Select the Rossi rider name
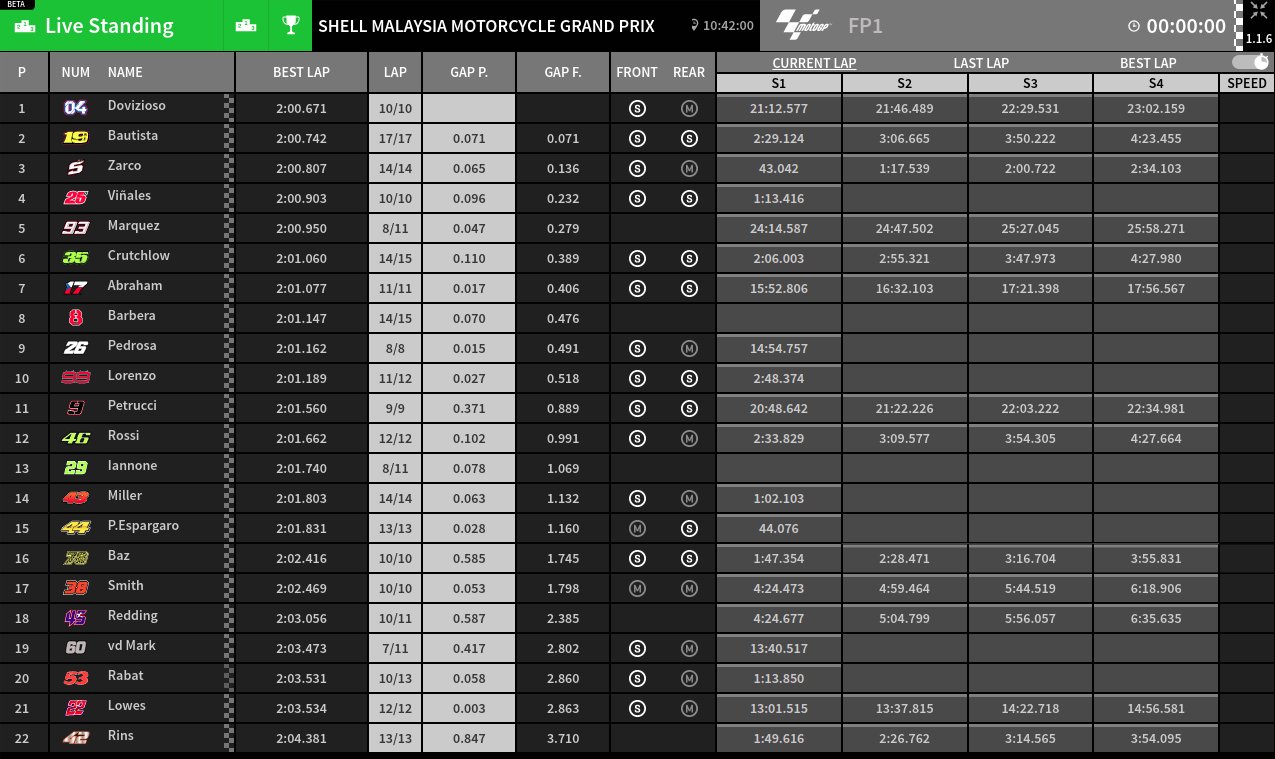Image resolution: width=1275 pixels, height=759 pixels. tap(124, 436)
